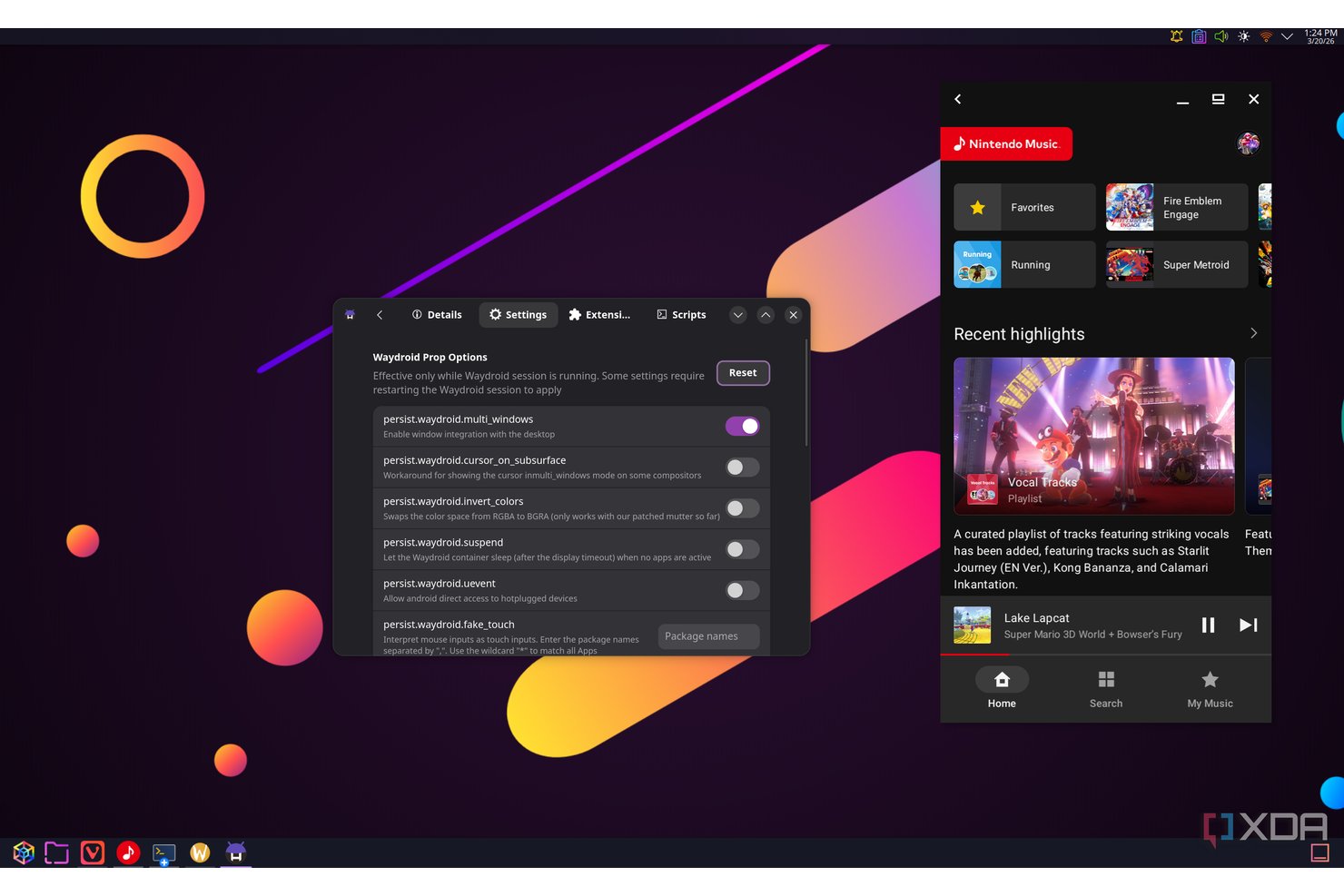Launch Vivaldi browser from the taskbar
The height and width of the screenshot is (896, 1344).
(x=93, y=852)
